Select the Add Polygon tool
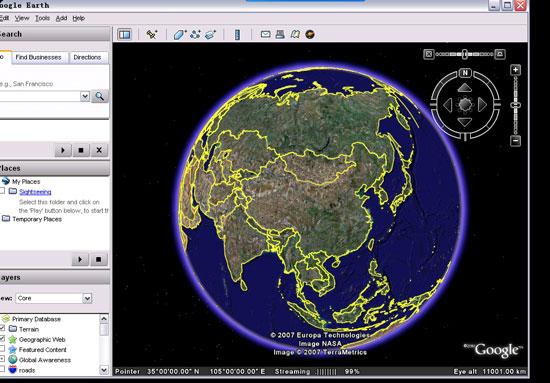Viewport: 550px width, 383px height. [180, 34]
